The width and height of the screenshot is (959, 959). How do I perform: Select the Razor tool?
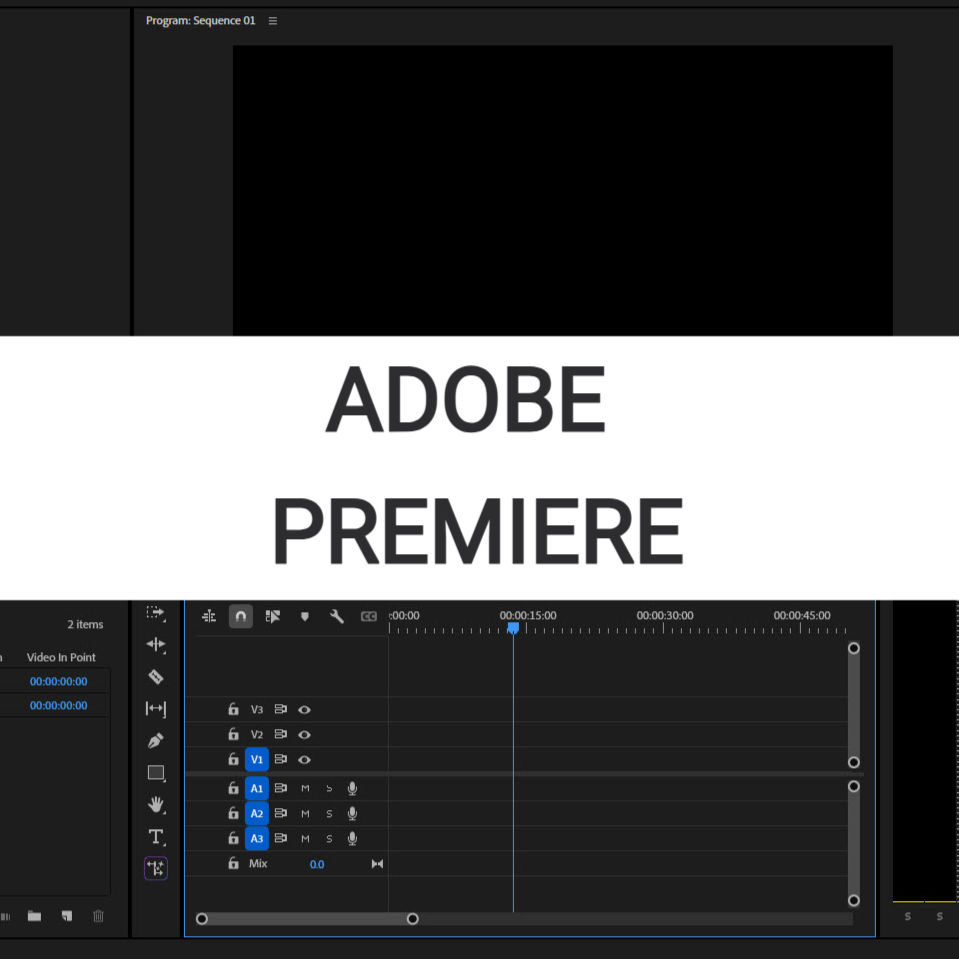pos(155,676)
